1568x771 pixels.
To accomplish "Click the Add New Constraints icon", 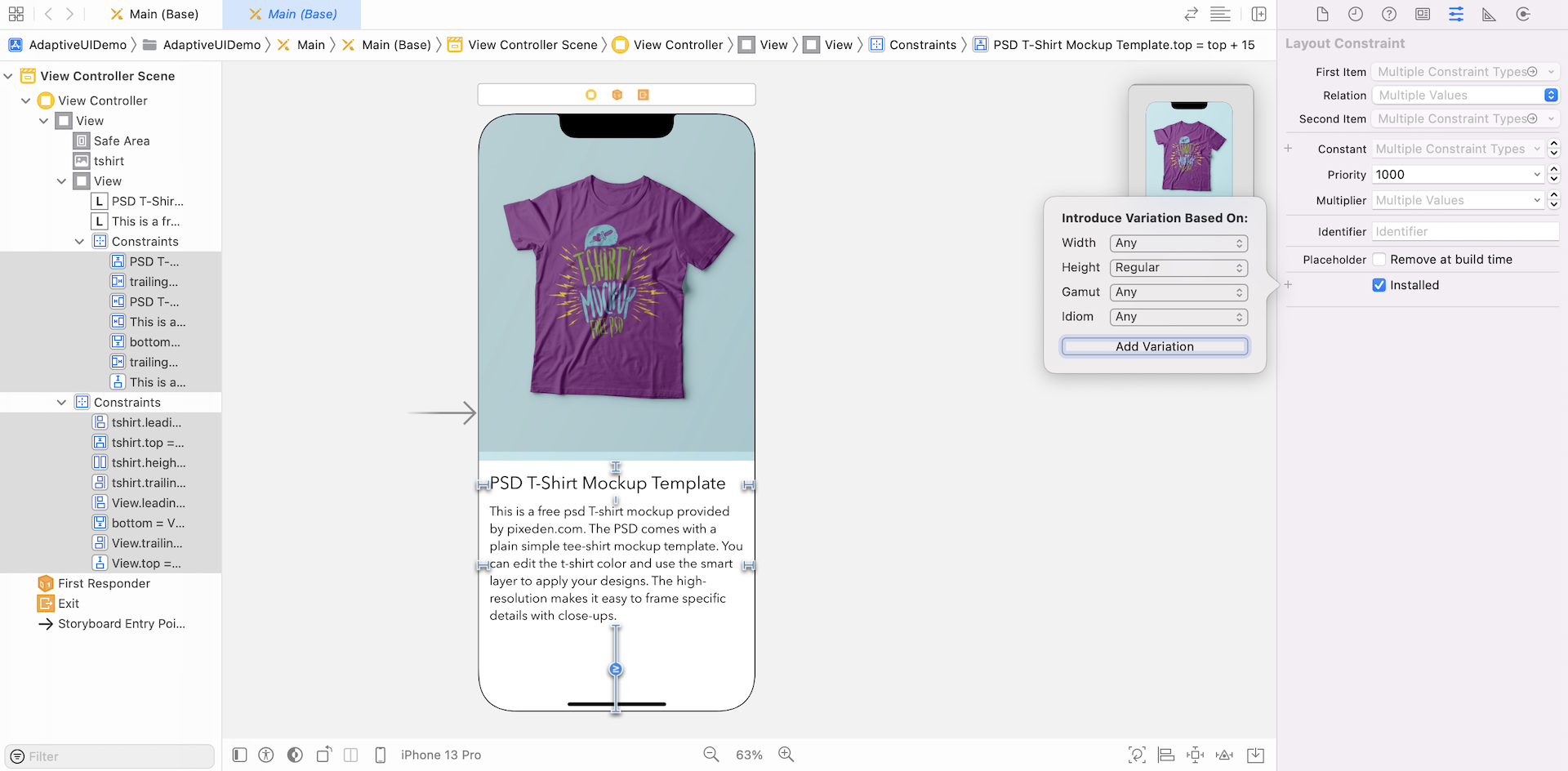I will point(1195,755).
